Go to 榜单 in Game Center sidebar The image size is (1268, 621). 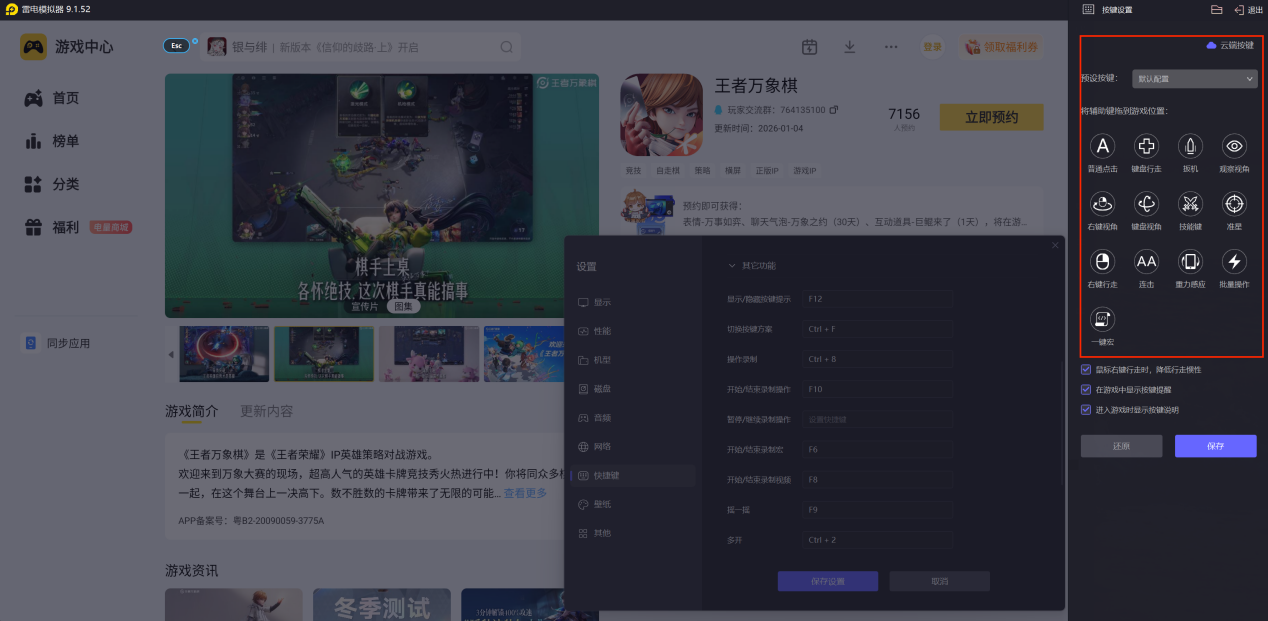[x=52, y=141]
